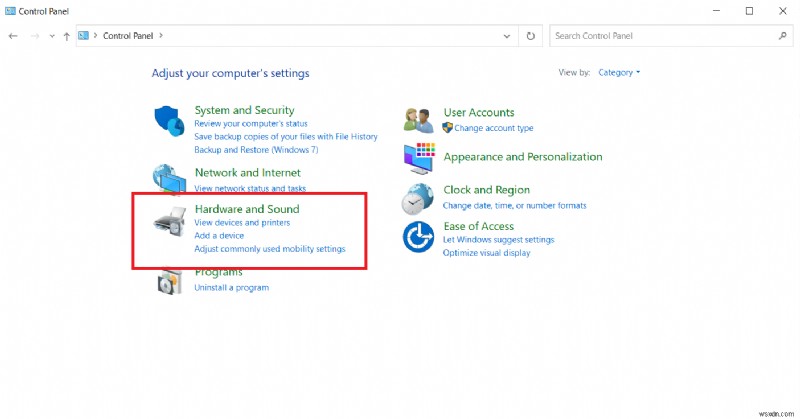Expand the address bar history dropdown

[x=508, y=36]
